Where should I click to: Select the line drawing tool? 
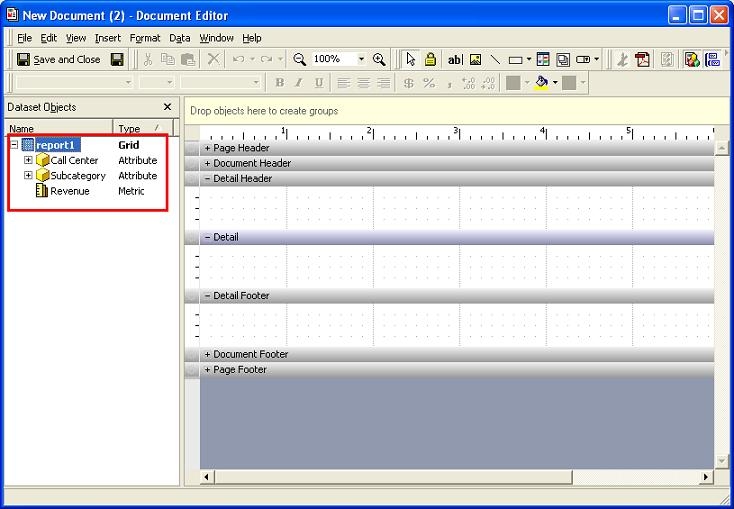[495, 60]
